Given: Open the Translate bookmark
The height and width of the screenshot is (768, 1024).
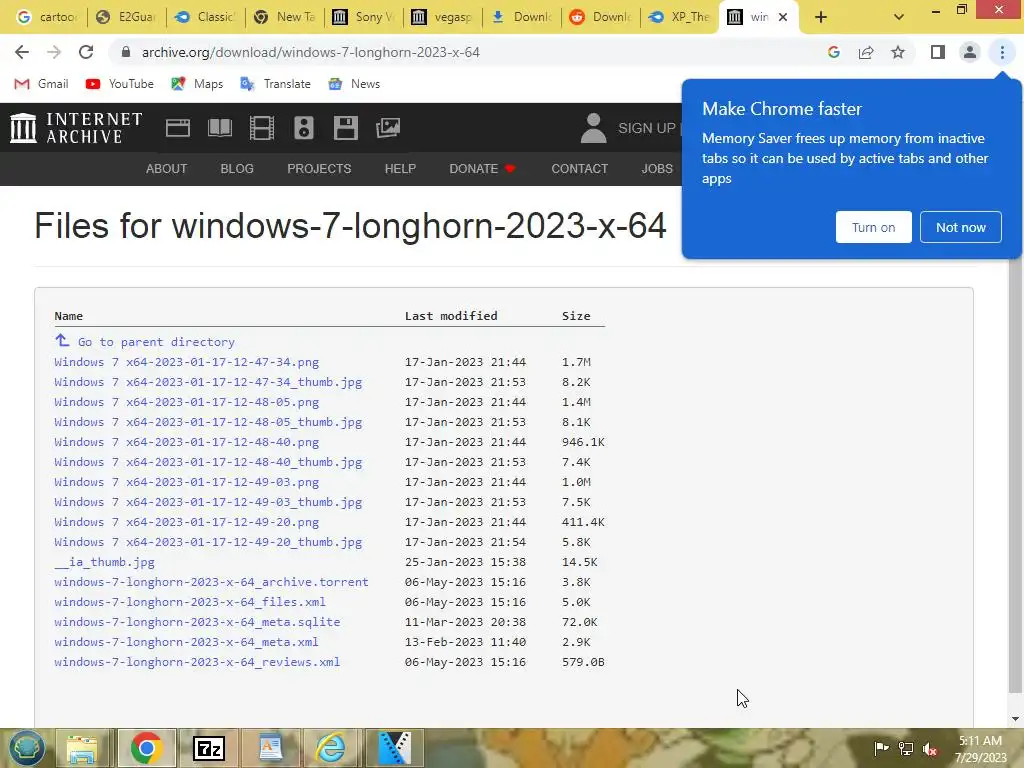Looking at the screenshot, I should (276, 84).
